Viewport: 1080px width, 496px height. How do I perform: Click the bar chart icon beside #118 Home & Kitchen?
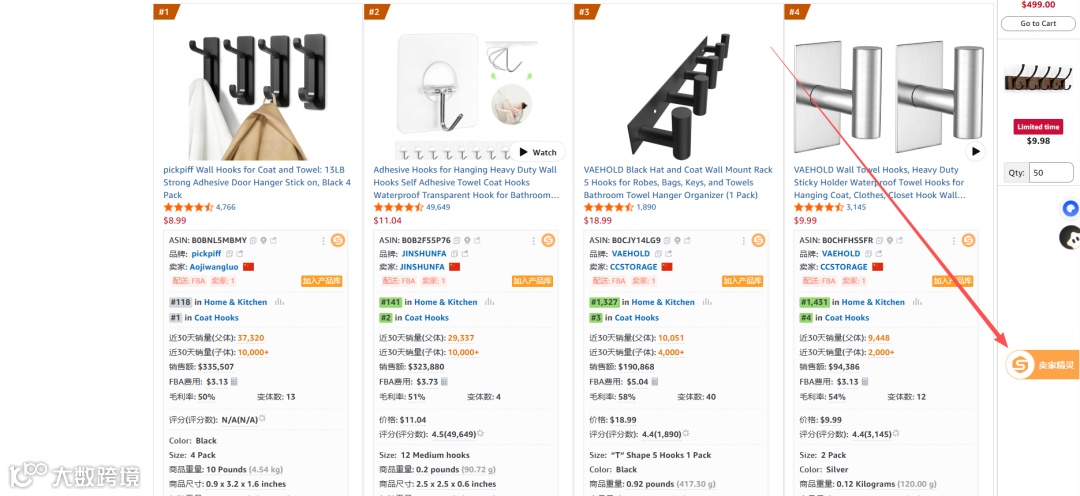tap(279, 302)
